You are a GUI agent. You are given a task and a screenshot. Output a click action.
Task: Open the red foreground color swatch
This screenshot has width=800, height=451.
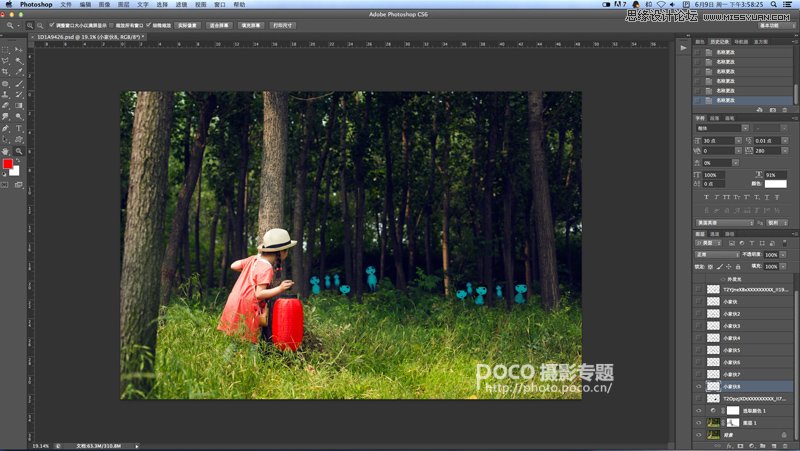pyautogui.click(x=8, y=164)
